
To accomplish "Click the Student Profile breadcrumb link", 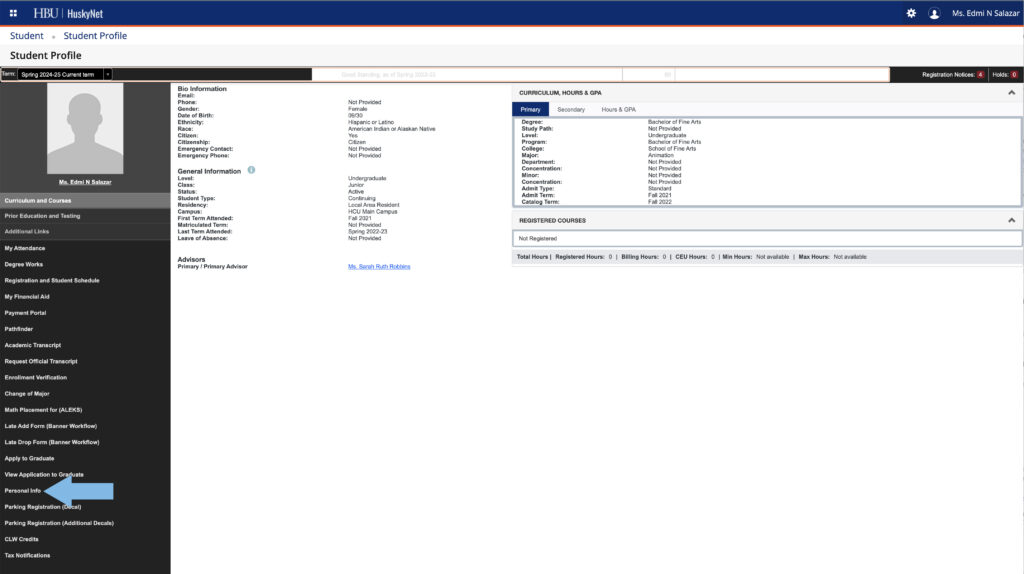I will point(95,36).
